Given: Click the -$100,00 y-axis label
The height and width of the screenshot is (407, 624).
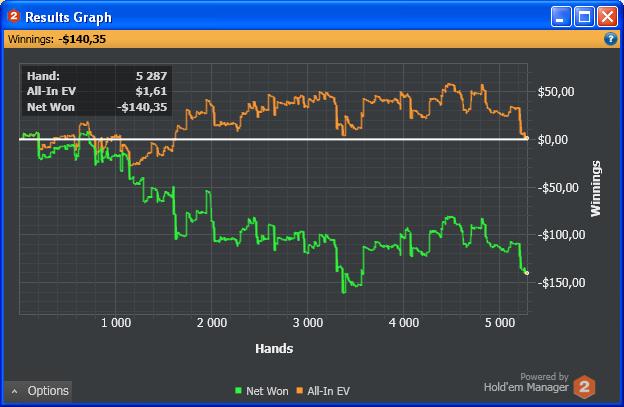Looking at the screenshot, I should (x=562, y=235).
